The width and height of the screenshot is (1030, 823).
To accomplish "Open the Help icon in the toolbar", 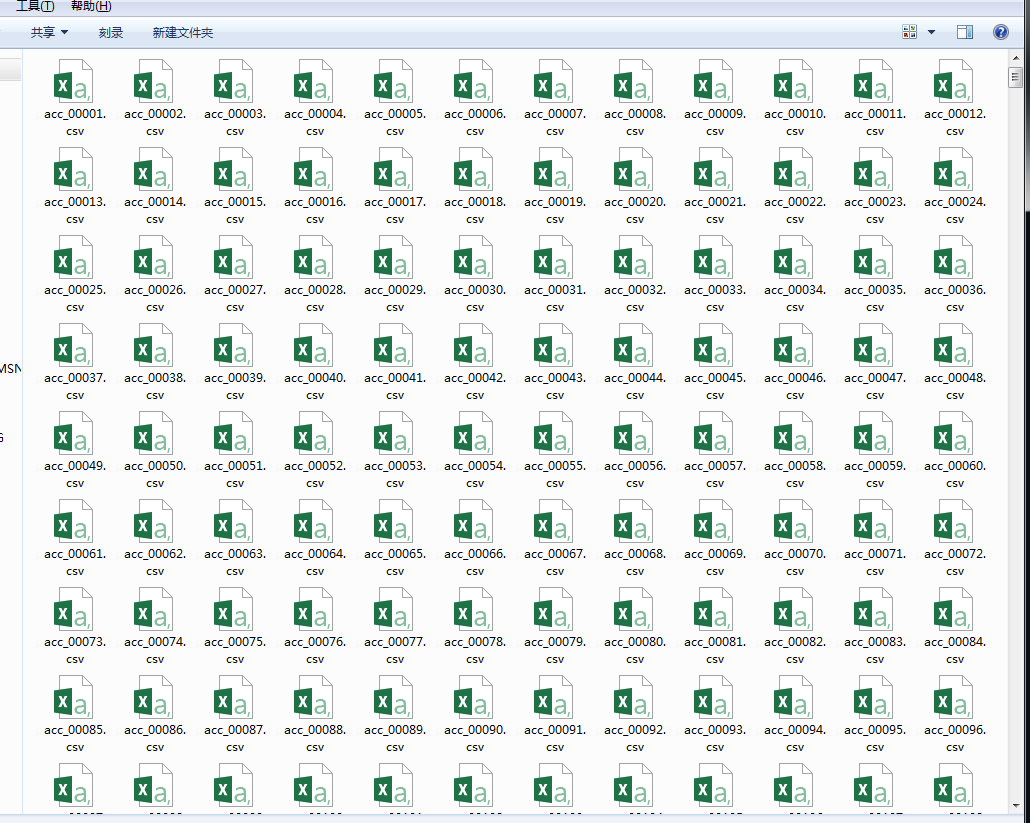I will pyautogui.click(x=1000, y=32).
